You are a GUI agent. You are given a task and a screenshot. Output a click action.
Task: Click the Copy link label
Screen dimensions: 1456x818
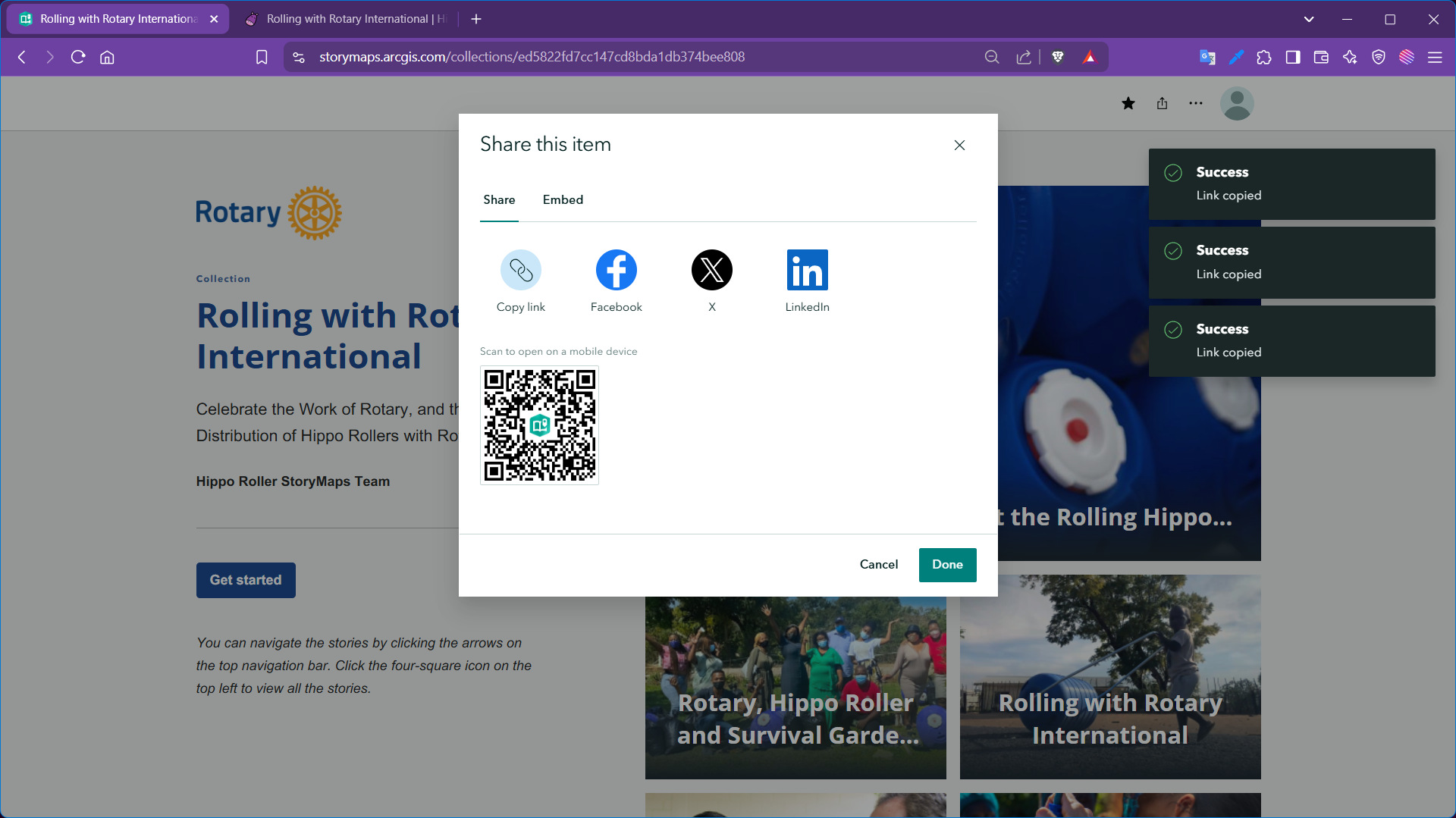click(521, 307)
